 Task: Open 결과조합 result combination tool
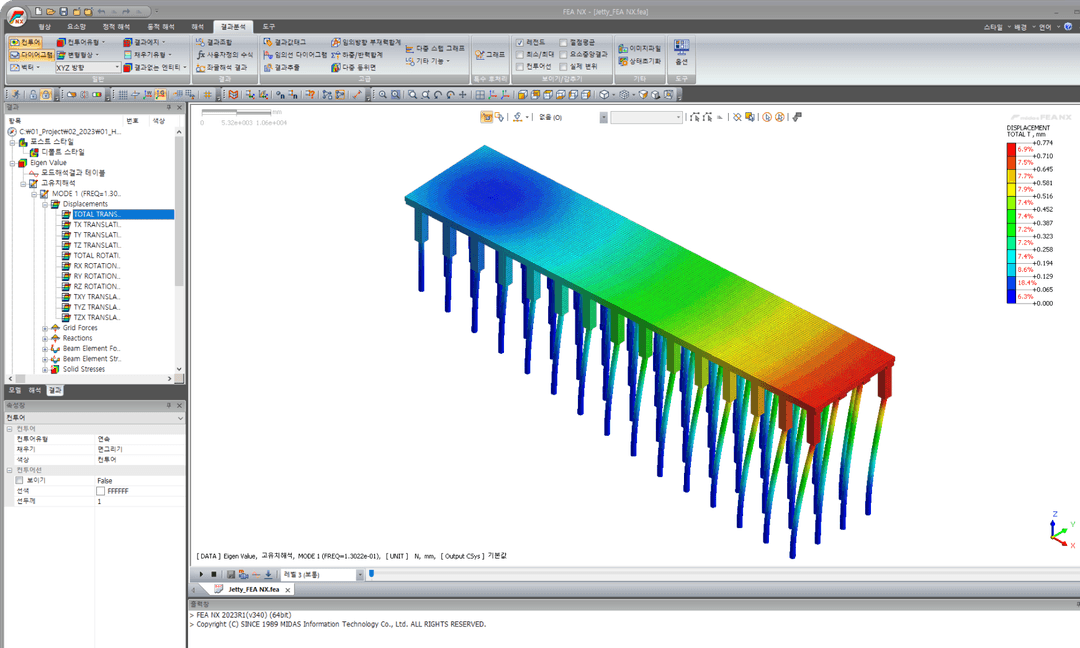tap(215, 43)
